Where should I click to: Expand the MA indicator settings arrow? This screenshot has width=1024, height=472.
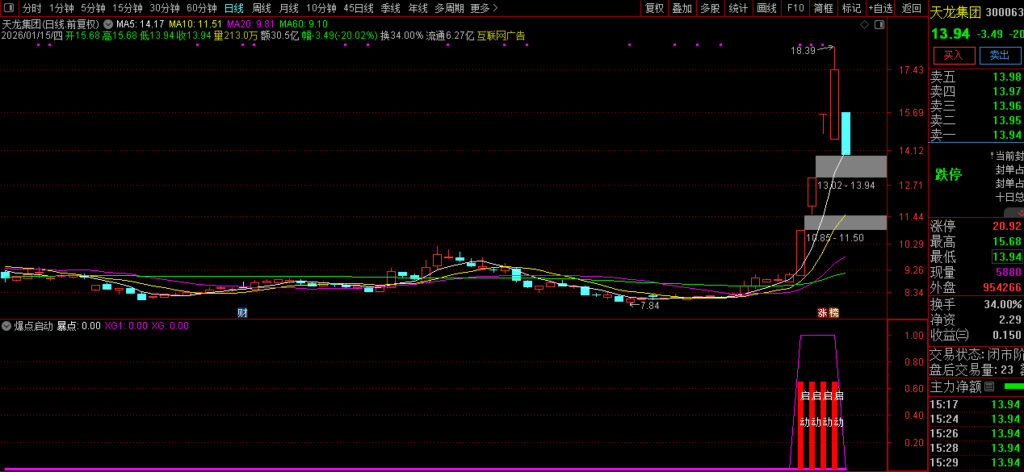[108, 23]
